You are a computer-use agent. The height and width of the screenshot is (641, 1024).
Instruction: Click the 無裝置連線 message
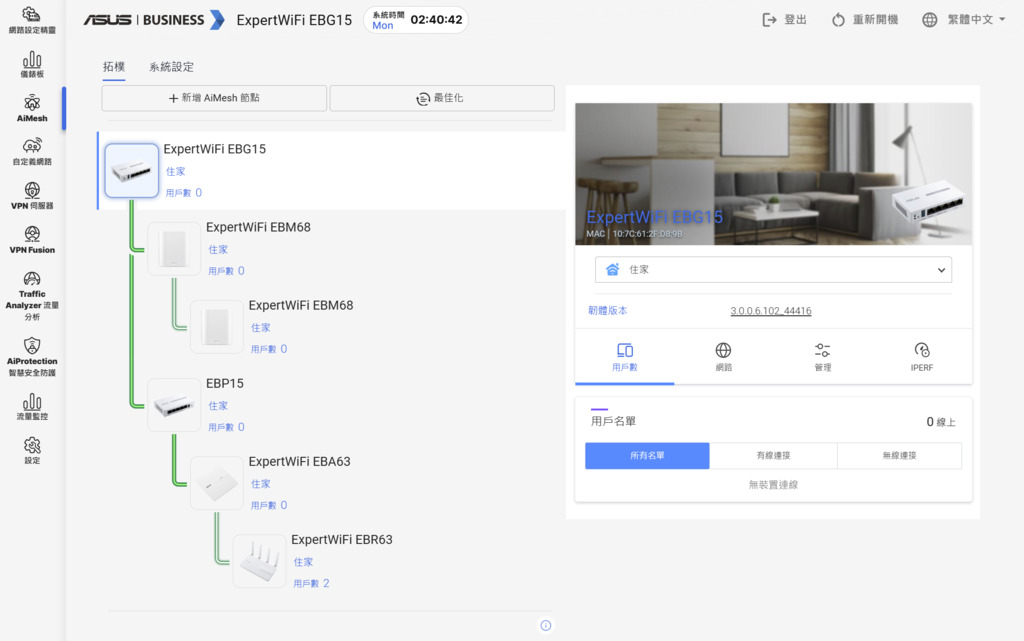(773, 485)
